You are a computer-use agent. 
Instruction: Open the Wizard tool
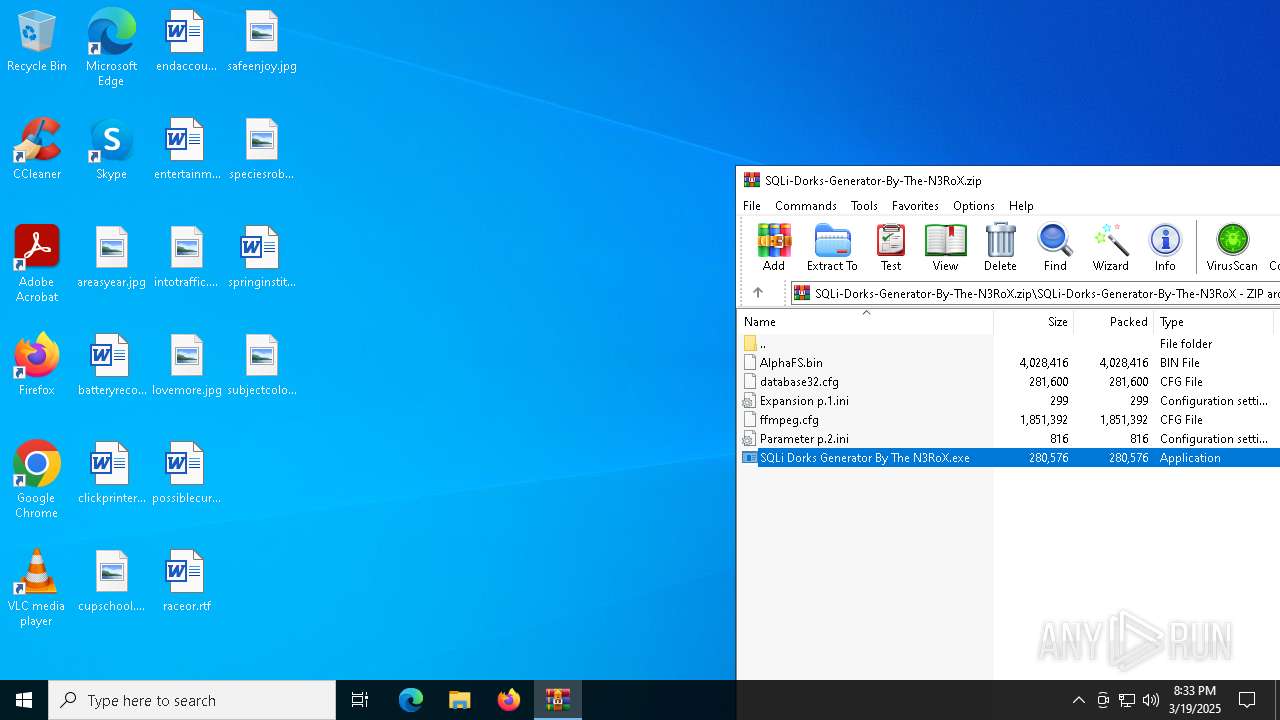coord(1110,247)
